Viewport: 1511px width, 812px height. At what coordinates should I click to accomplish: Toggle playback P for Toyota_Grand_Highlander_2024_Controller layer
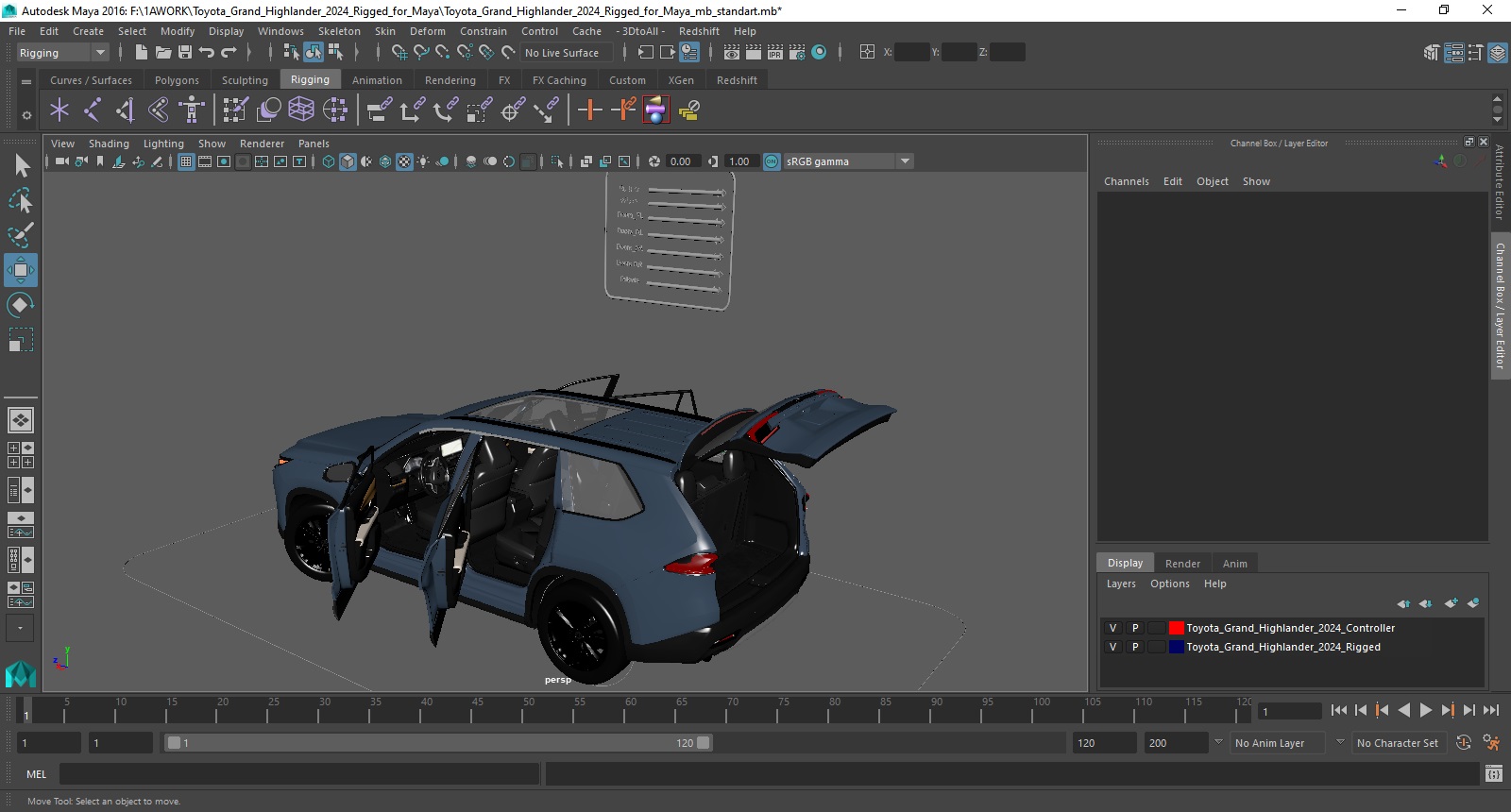pyautogui.click(x=1135, y=628)
